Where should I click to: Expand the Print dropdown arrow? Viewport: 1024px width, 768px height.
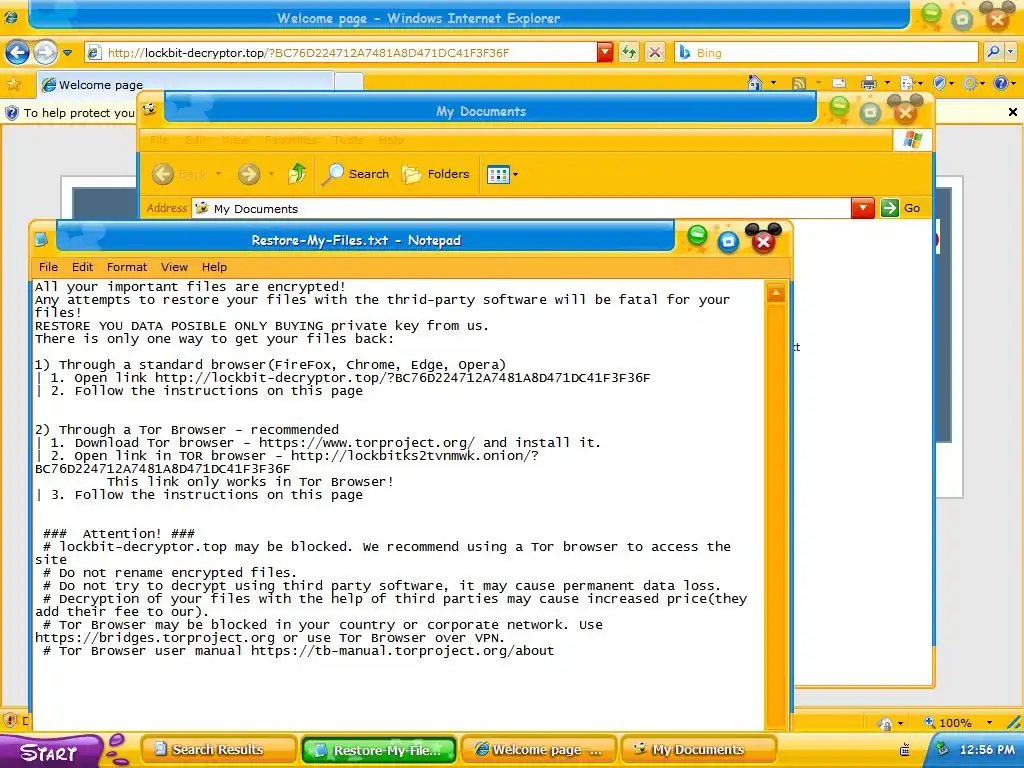(x=887, y=83)
